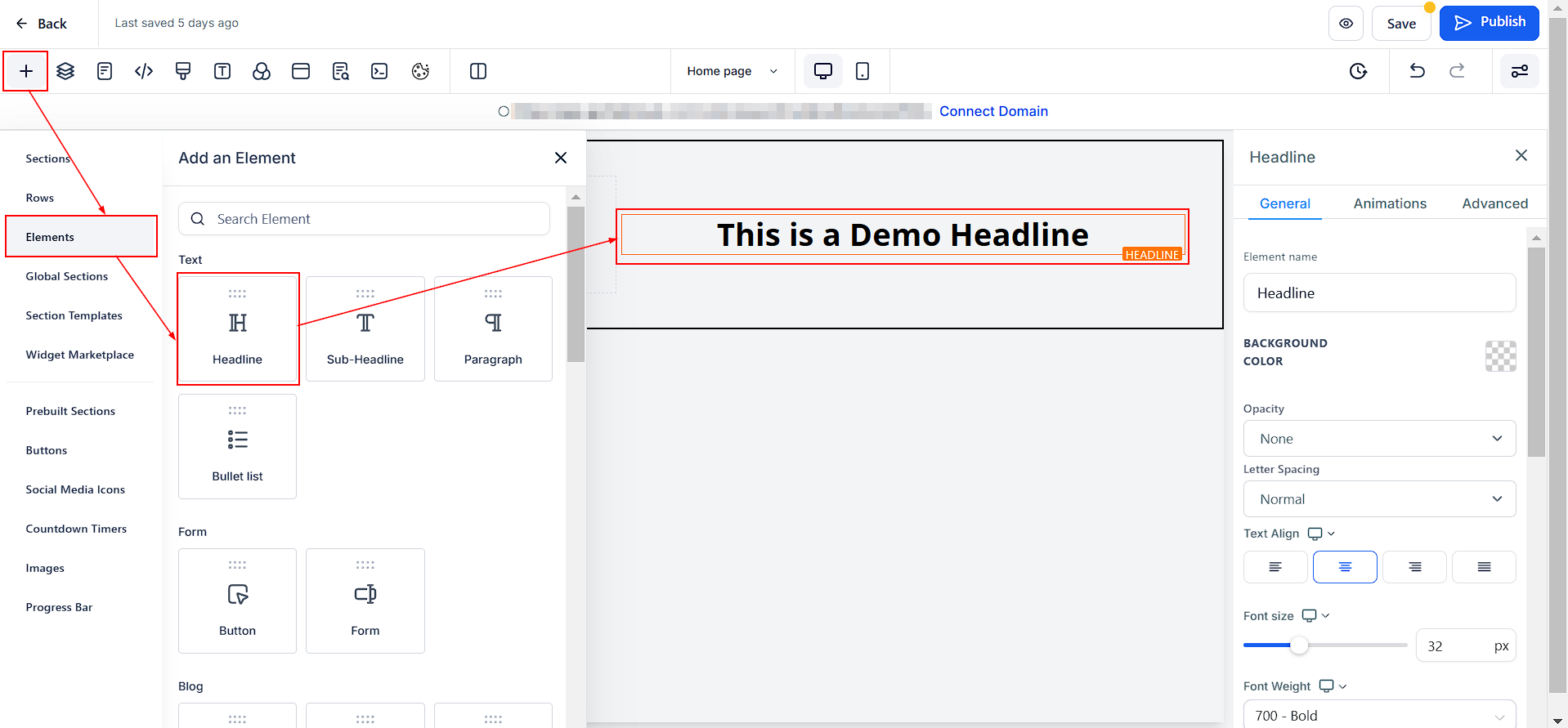Open the Layers stack icon
This screenshot has height=728, width=1568.
click(65, 71)
